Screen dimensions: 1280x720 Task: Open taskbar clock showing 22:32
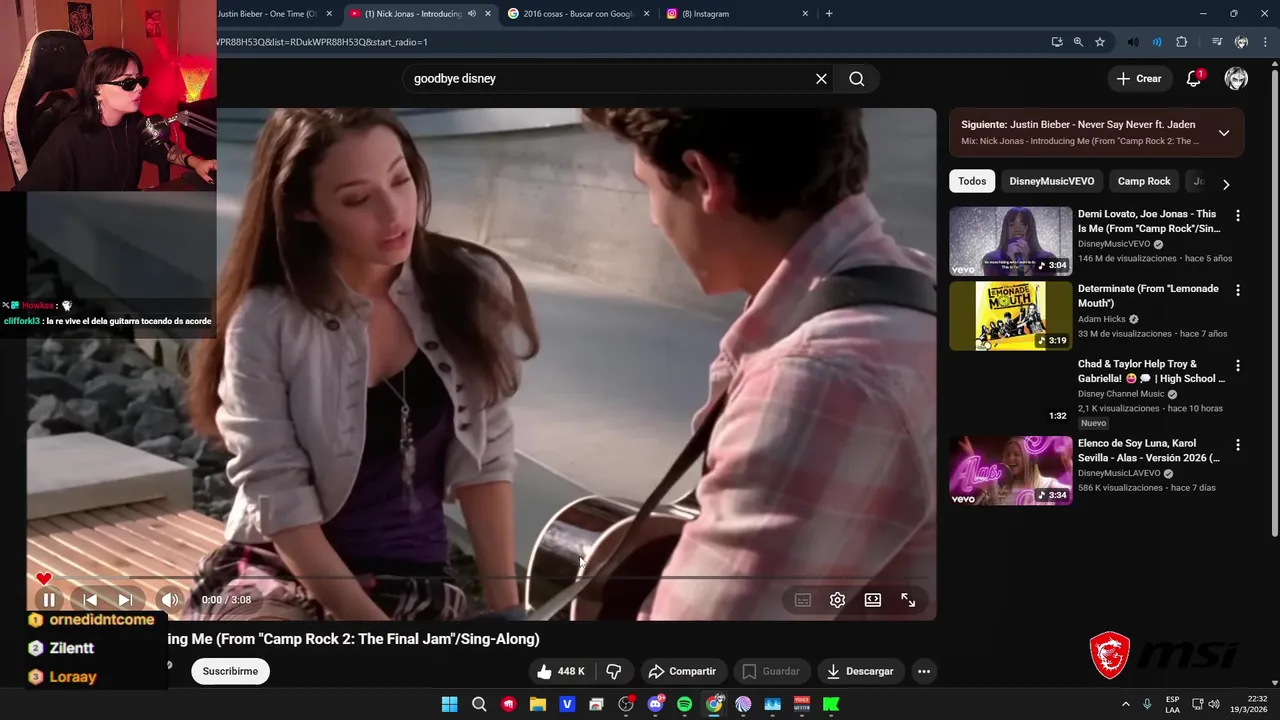point(1248,704)
